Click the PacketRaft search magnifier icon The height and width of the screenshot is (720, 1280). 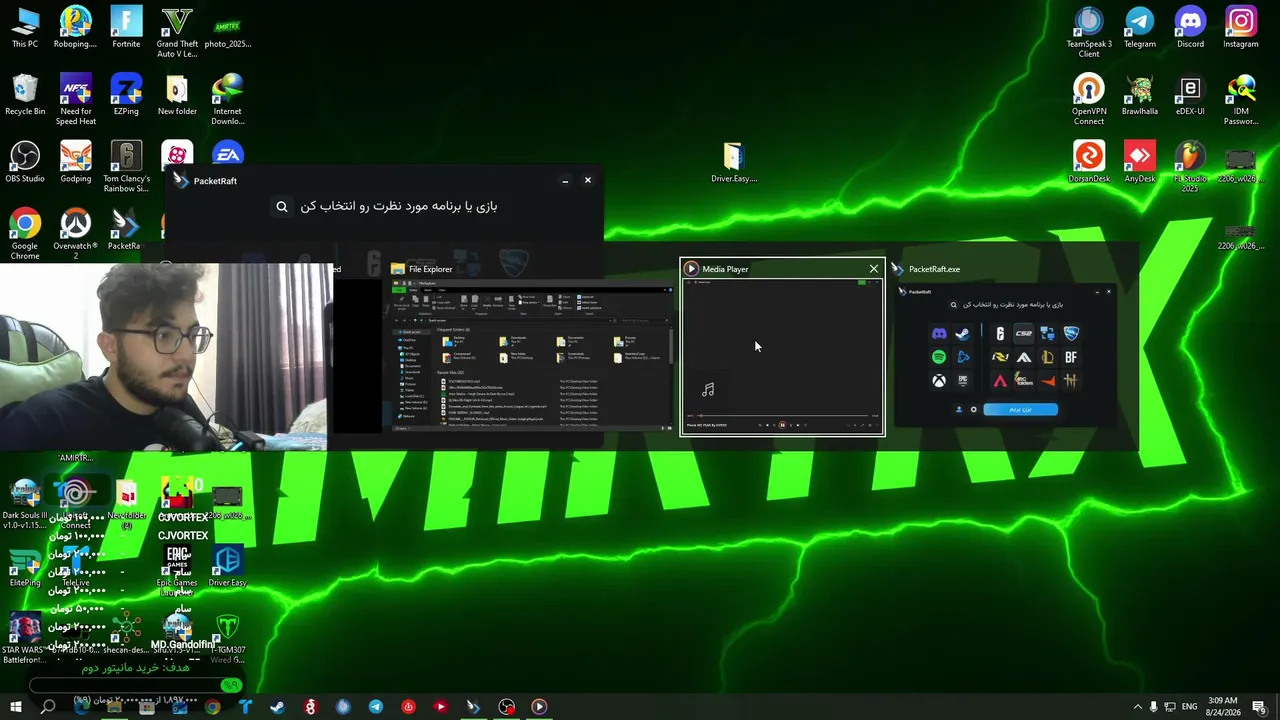[282, 206]
